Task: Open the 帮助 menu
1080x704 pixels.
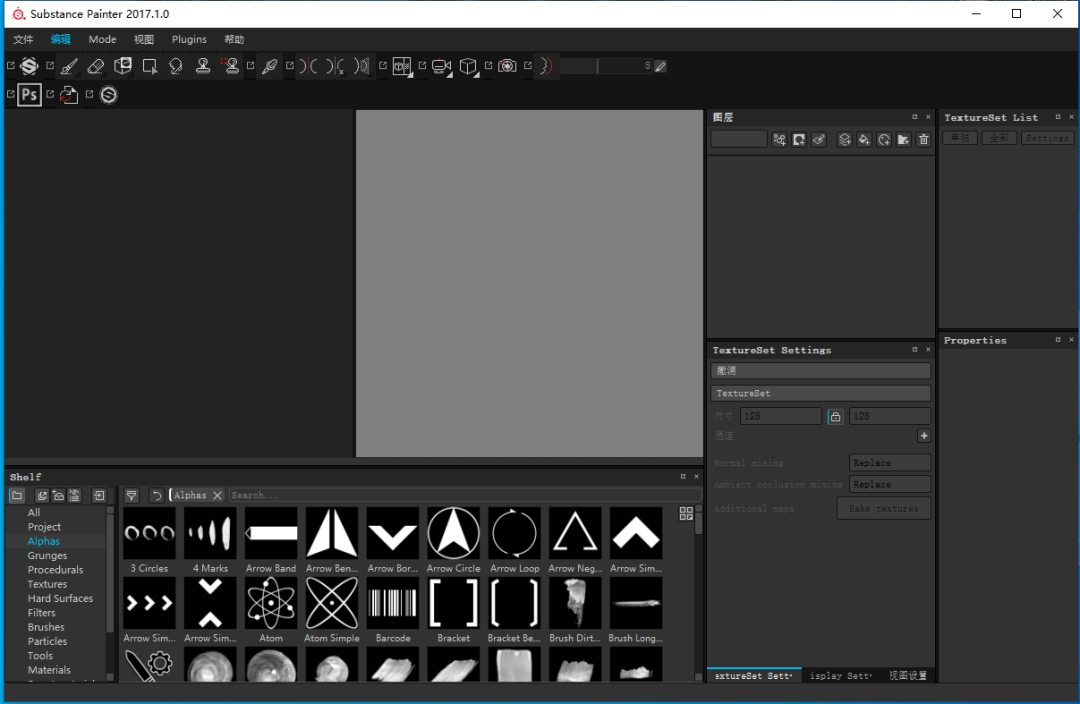Action: tap(234, 39)
